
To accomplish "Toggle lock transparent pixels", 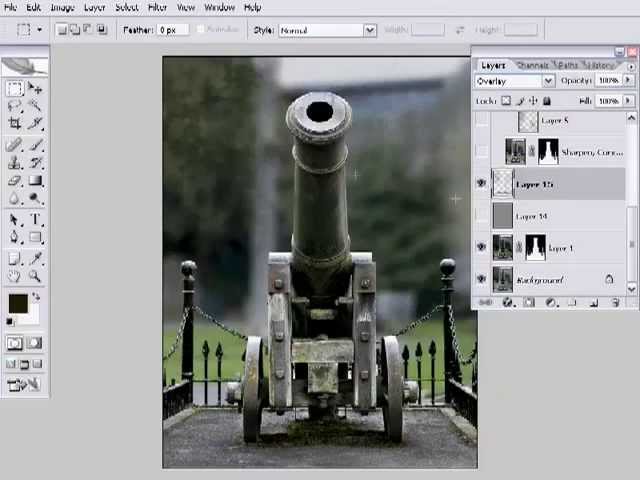I will click(x=506, y=100).
